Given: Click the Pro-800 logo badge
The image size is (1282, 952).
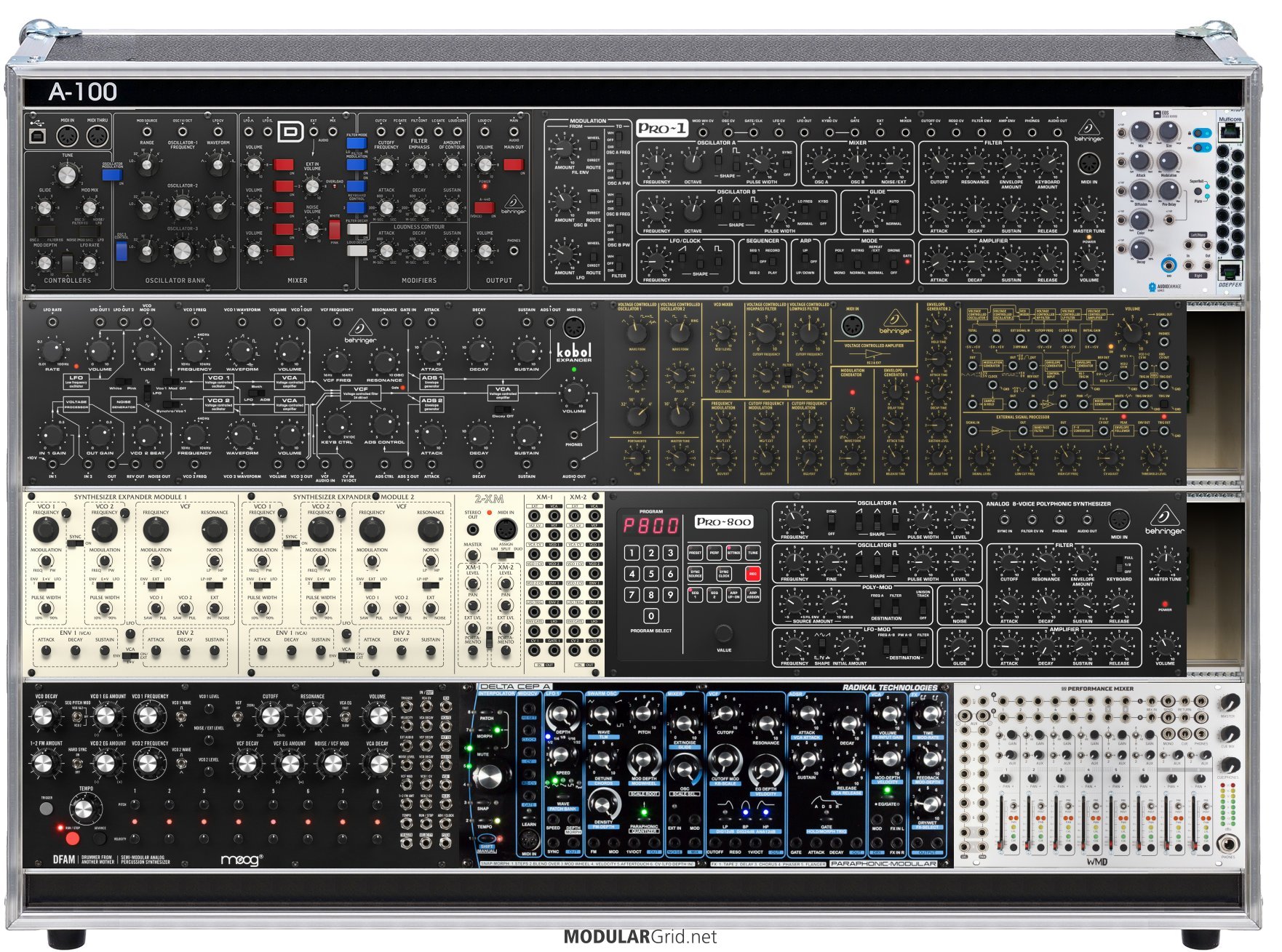Looking at the screenshot, I should coord(723,521).
